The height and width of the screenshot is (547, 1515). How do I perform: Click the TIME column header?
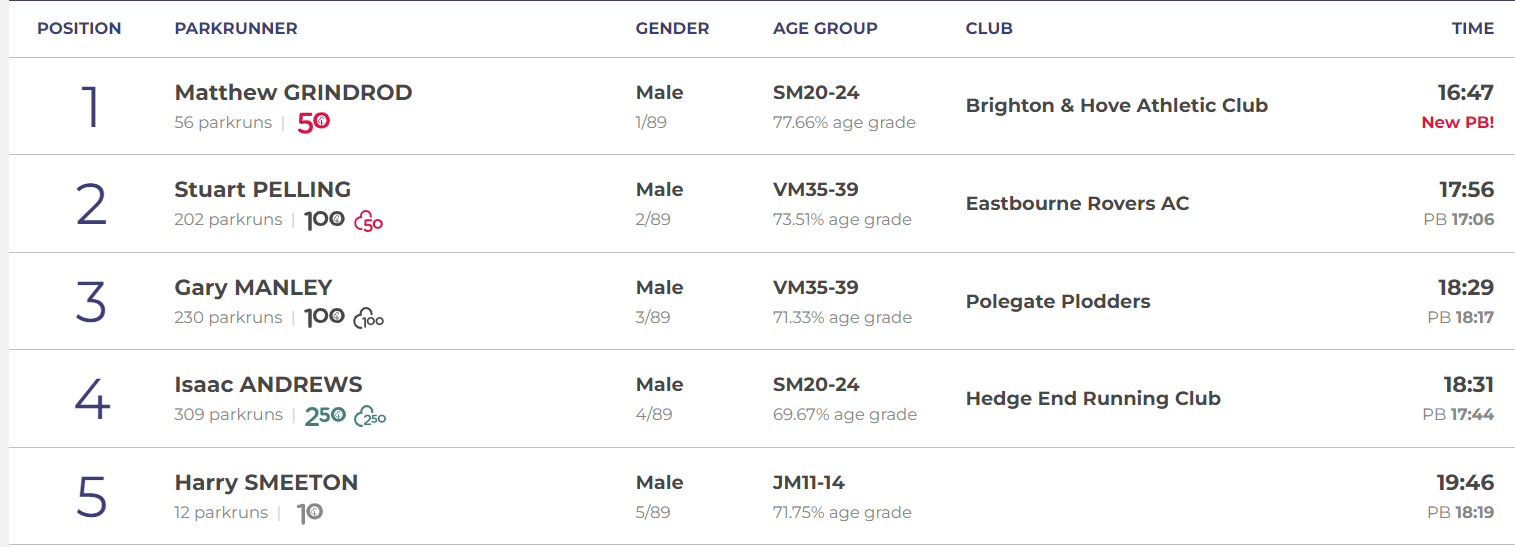coord(1472,29)
